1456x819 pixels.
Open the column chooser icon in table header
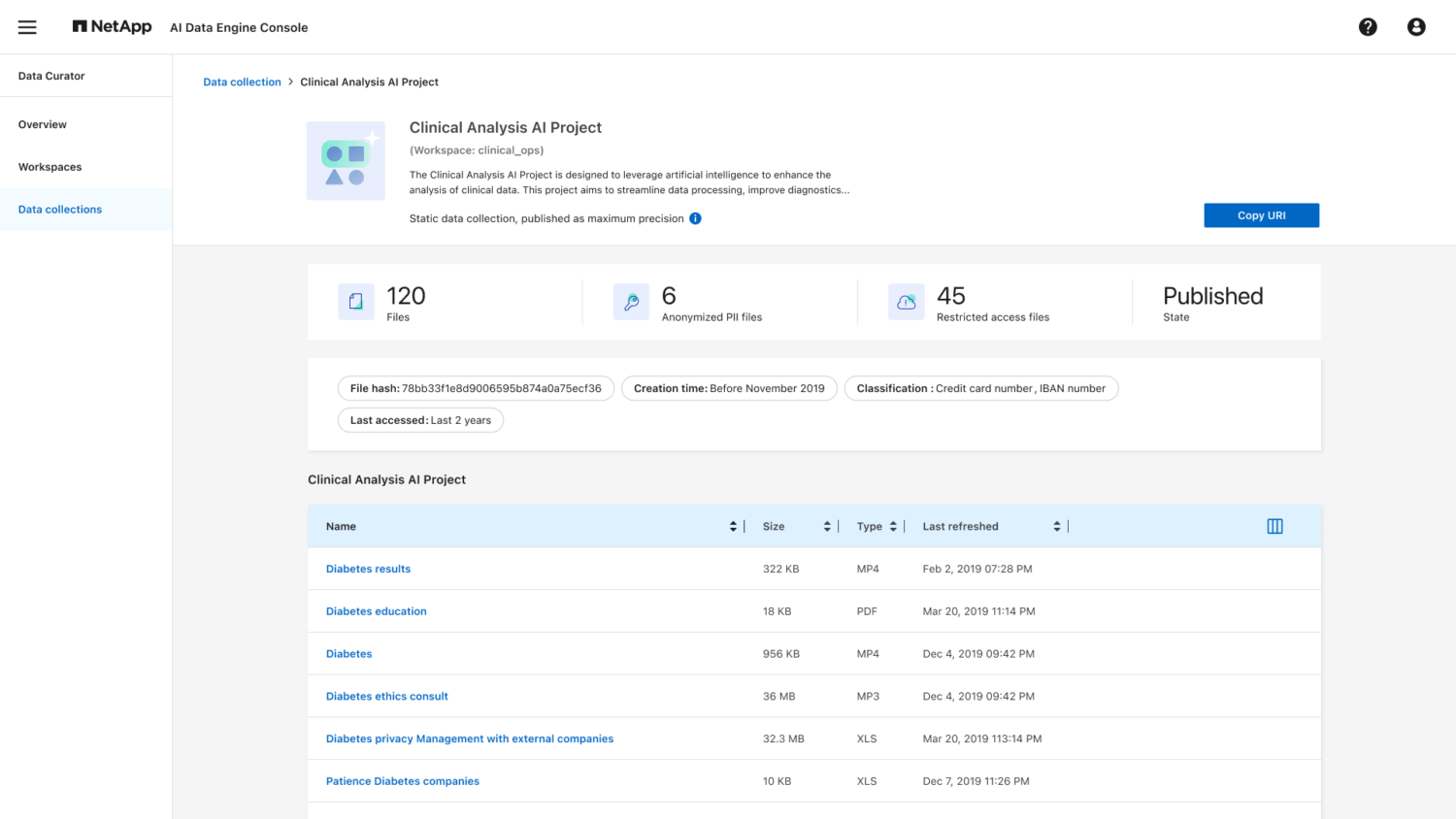1274,526
